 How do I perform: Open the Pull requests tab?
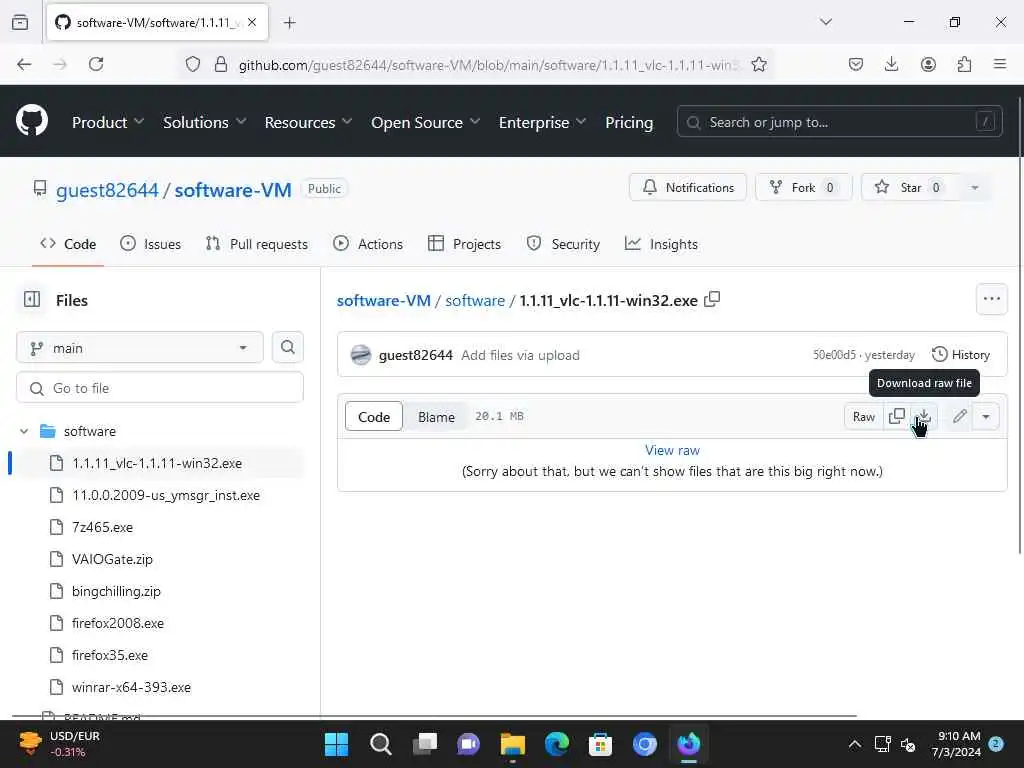pos(257,244)
